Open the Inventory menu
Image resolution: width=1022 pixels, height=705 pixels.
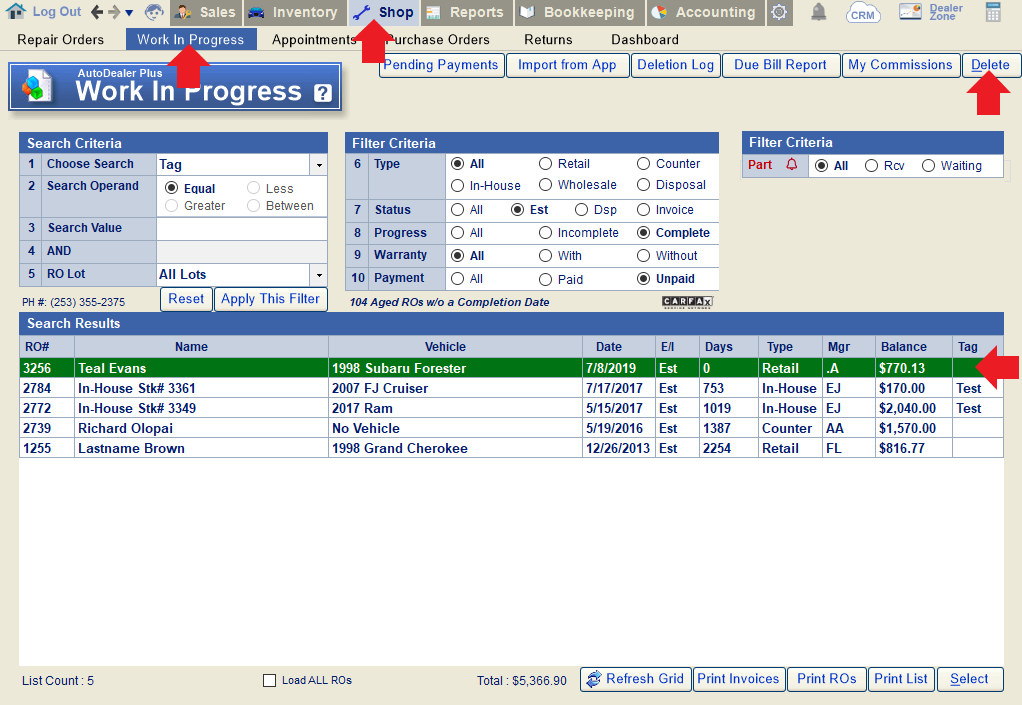pyautogui.click(x=295, y=12)
